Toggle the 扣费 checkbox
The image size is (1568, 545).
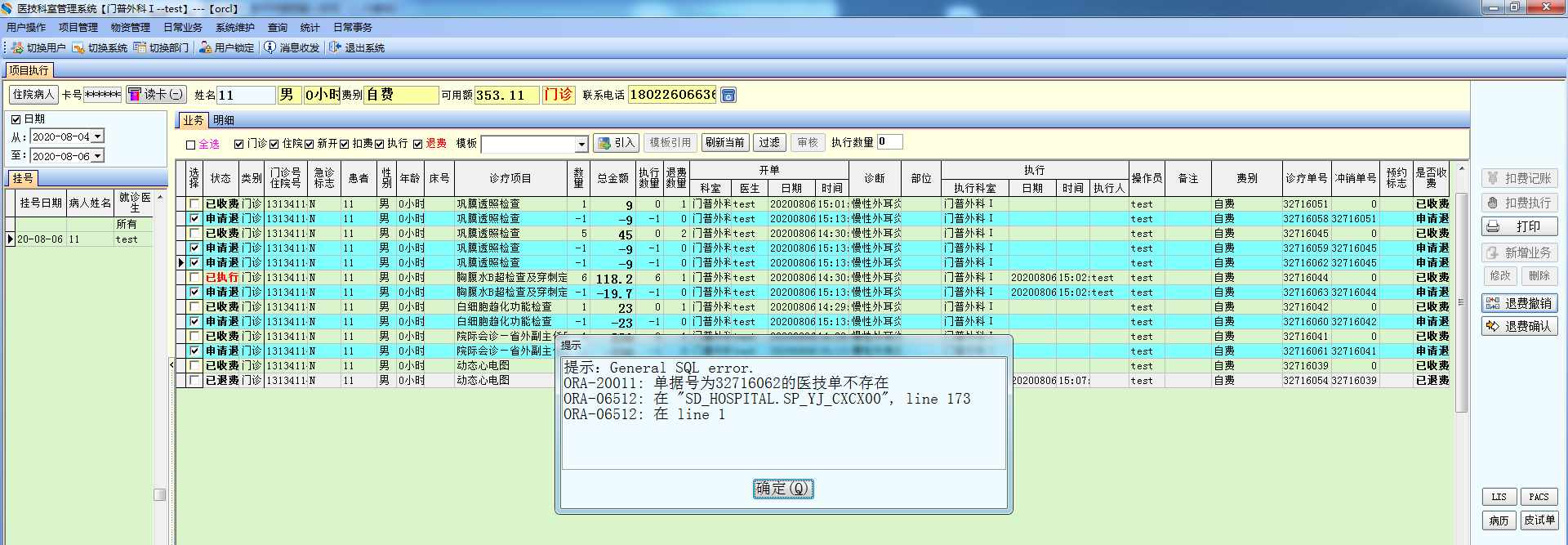345,144
